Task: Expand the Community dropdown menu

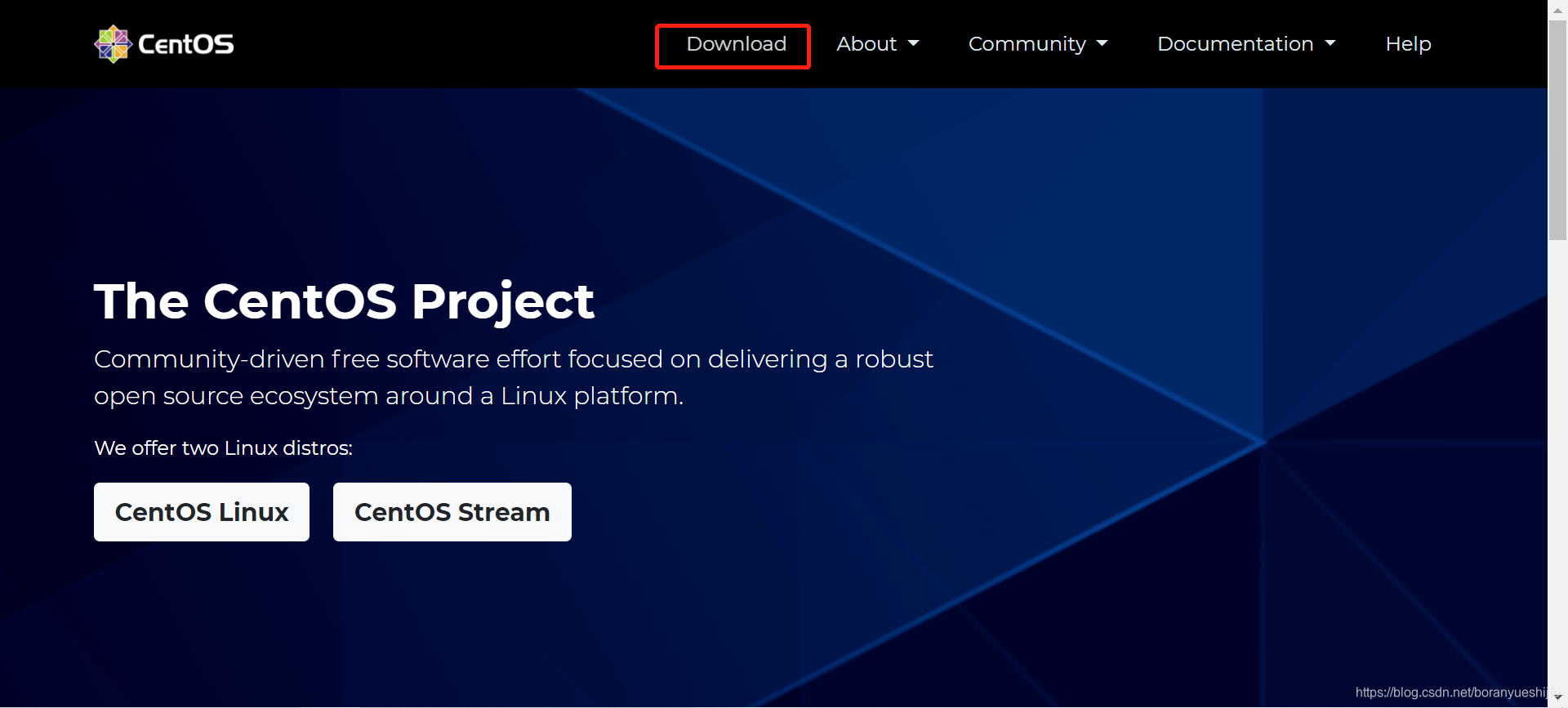Action: 1038,44
